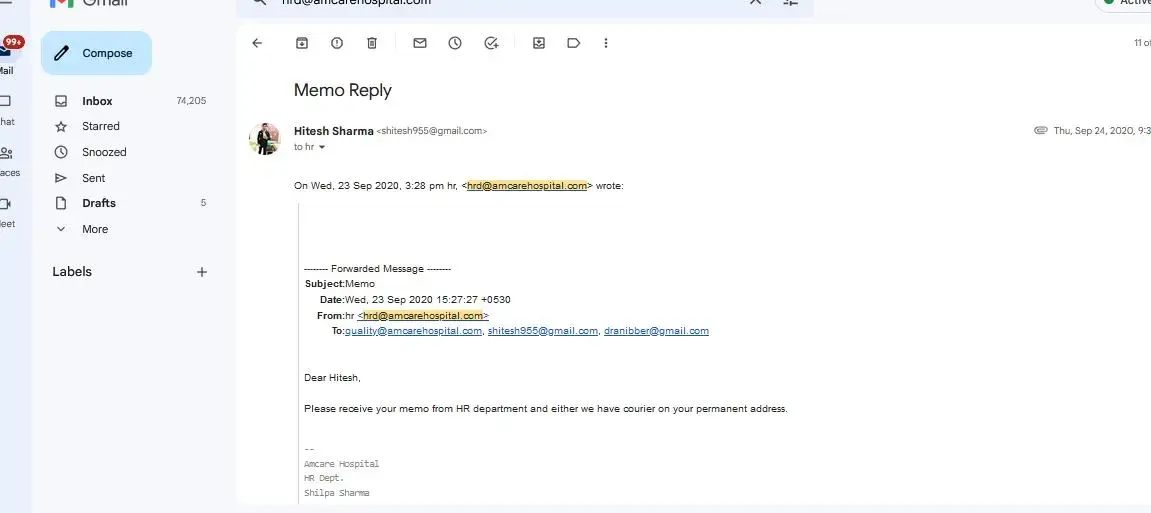Click the Labels section heading

click(x=72, y=272)
